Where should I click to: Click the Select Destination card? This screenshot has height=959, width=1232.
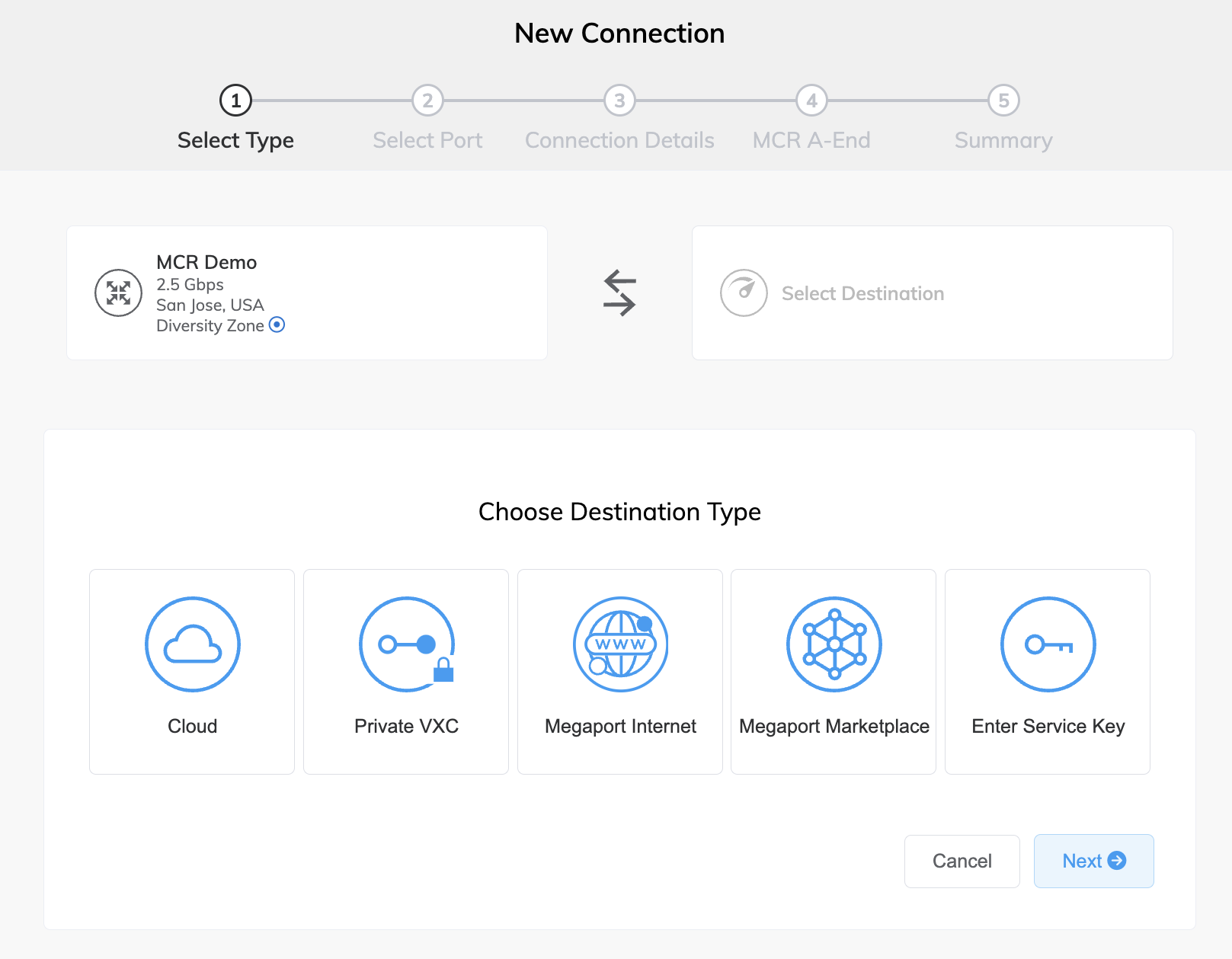pyautogui.click(x=932, y=293)
